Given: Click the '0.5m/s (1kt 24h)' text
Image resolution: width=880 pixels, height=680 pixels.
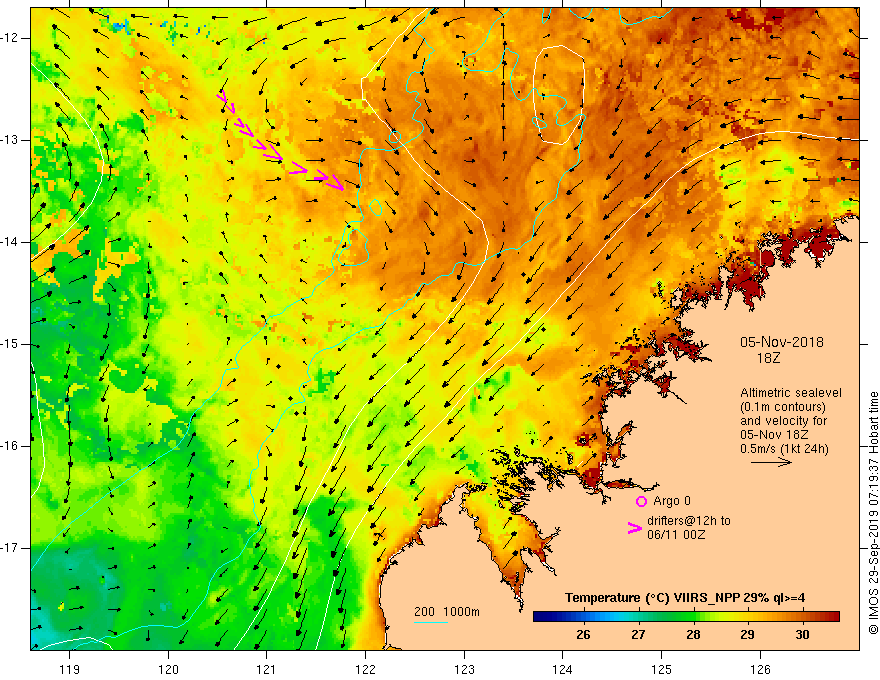Looking at the screenshot, I should pyautogui.click(x=784, y=449).
